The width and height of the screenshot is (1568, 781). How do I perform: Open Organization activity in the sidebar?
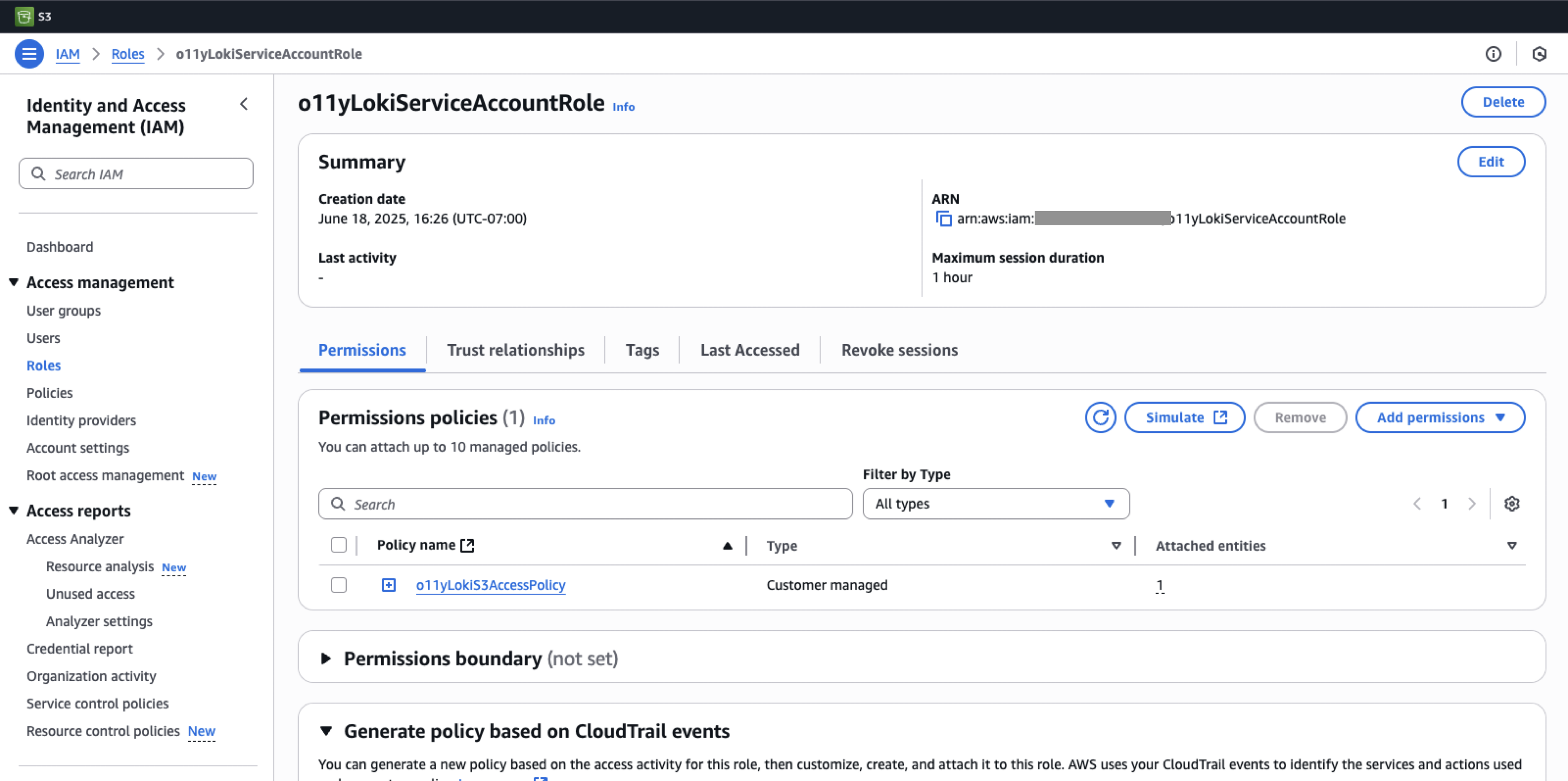(91, 675)
